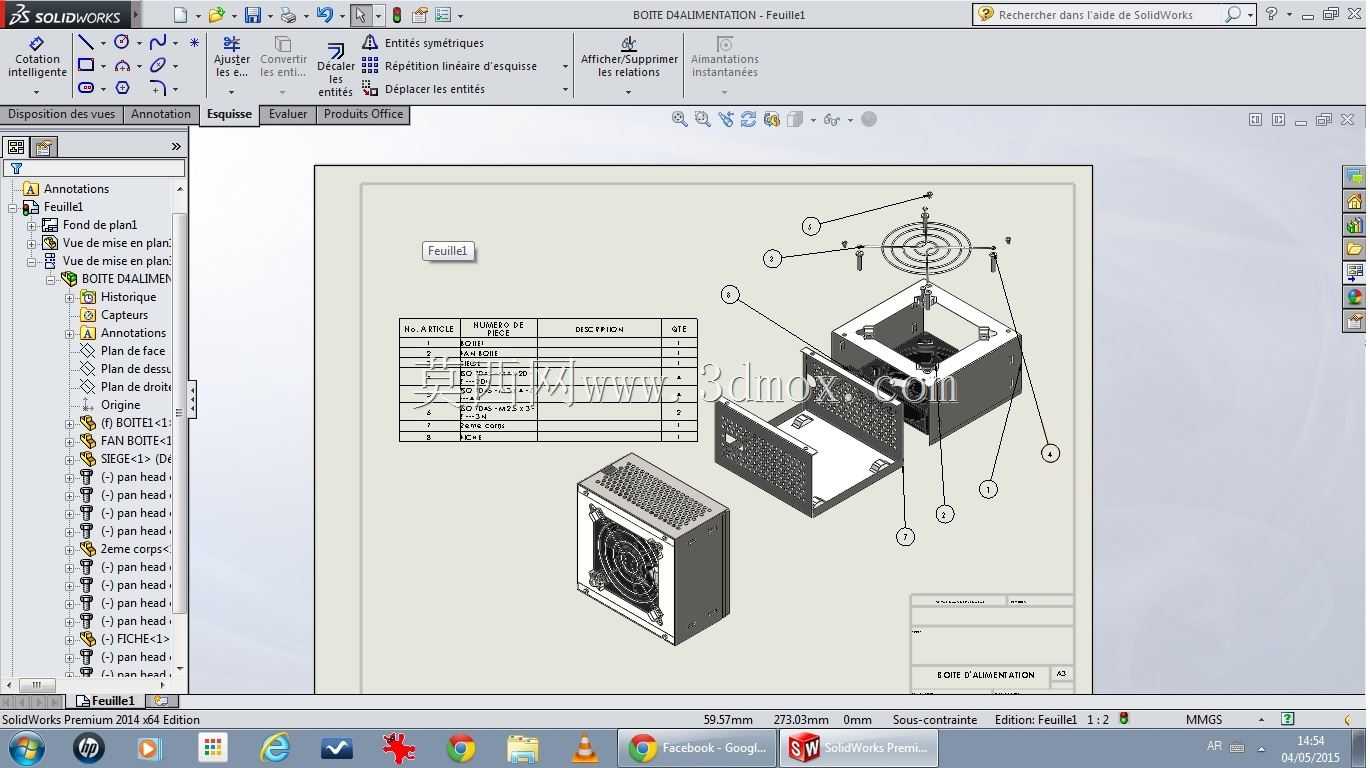The image size is (1370, 768).
Task: Select the Slot sketch tool
Action: click(86, 88)
